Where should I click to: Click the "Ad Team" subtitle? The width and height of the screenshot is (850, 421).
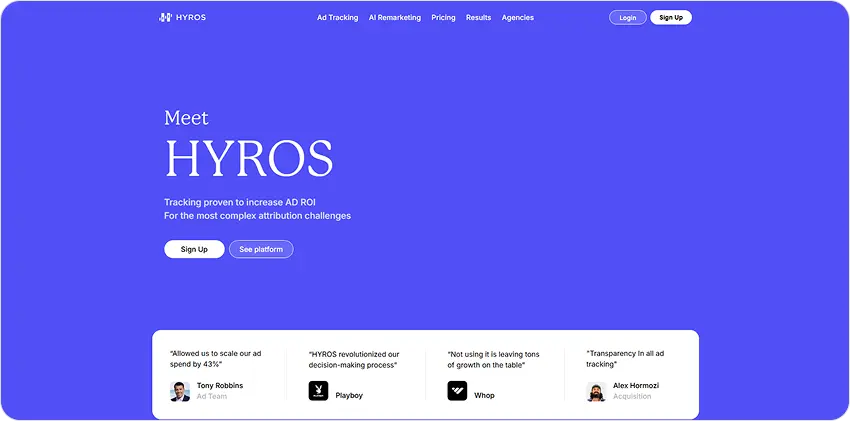(211, 396)
